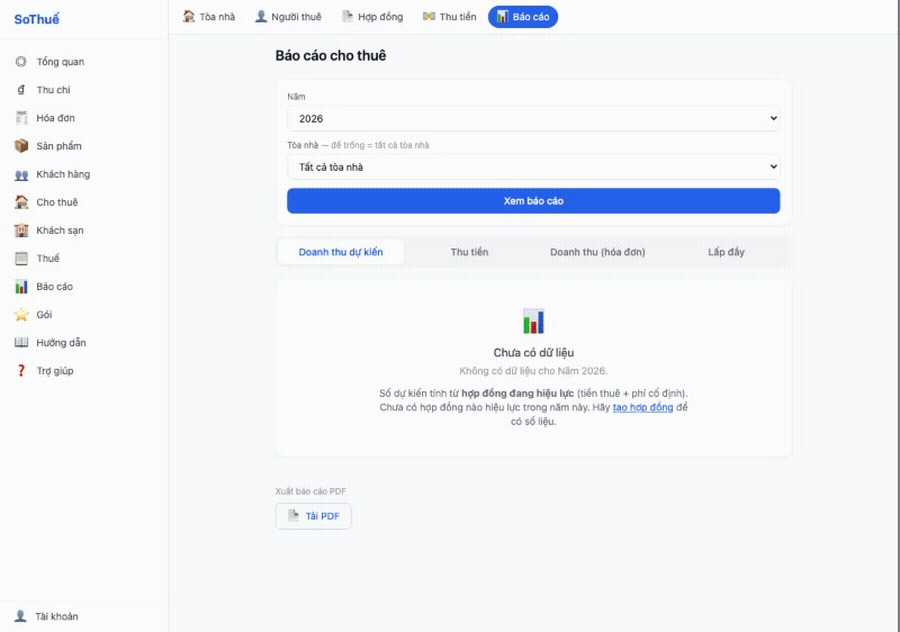The width and height of the screenshot is (900, 632).
Task: Click the Cho thuê house icon
Action: pos(21,202)
